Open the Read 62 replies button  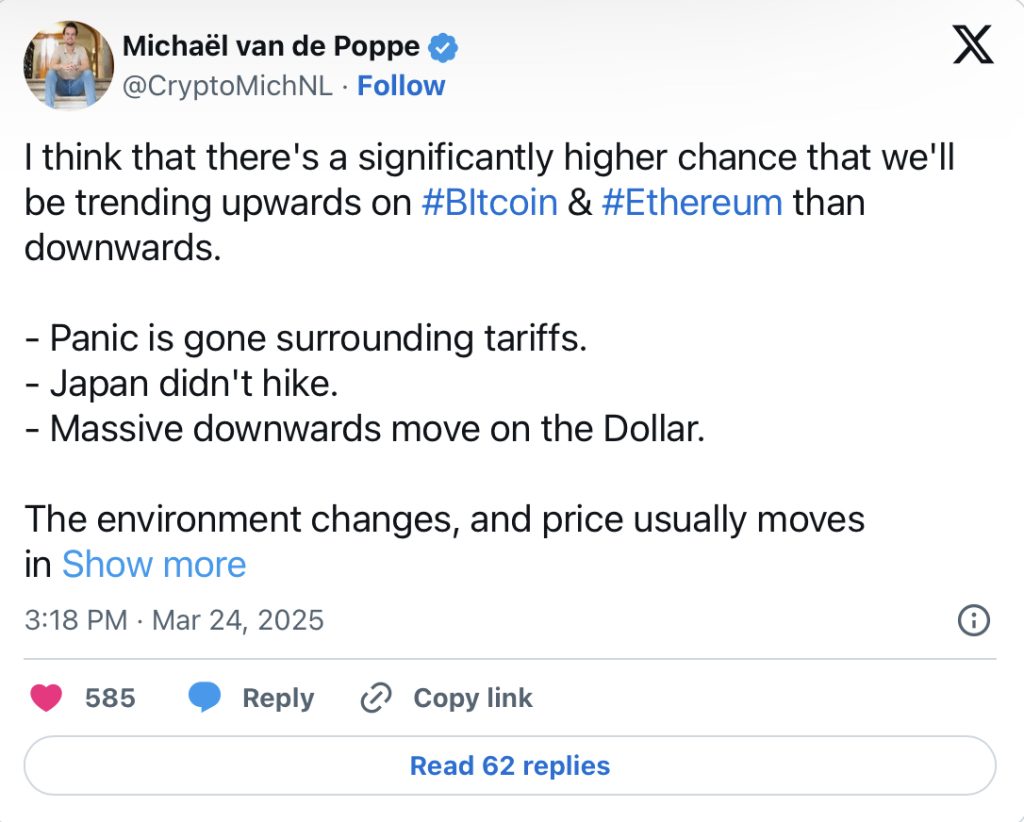tap(510, 766)
